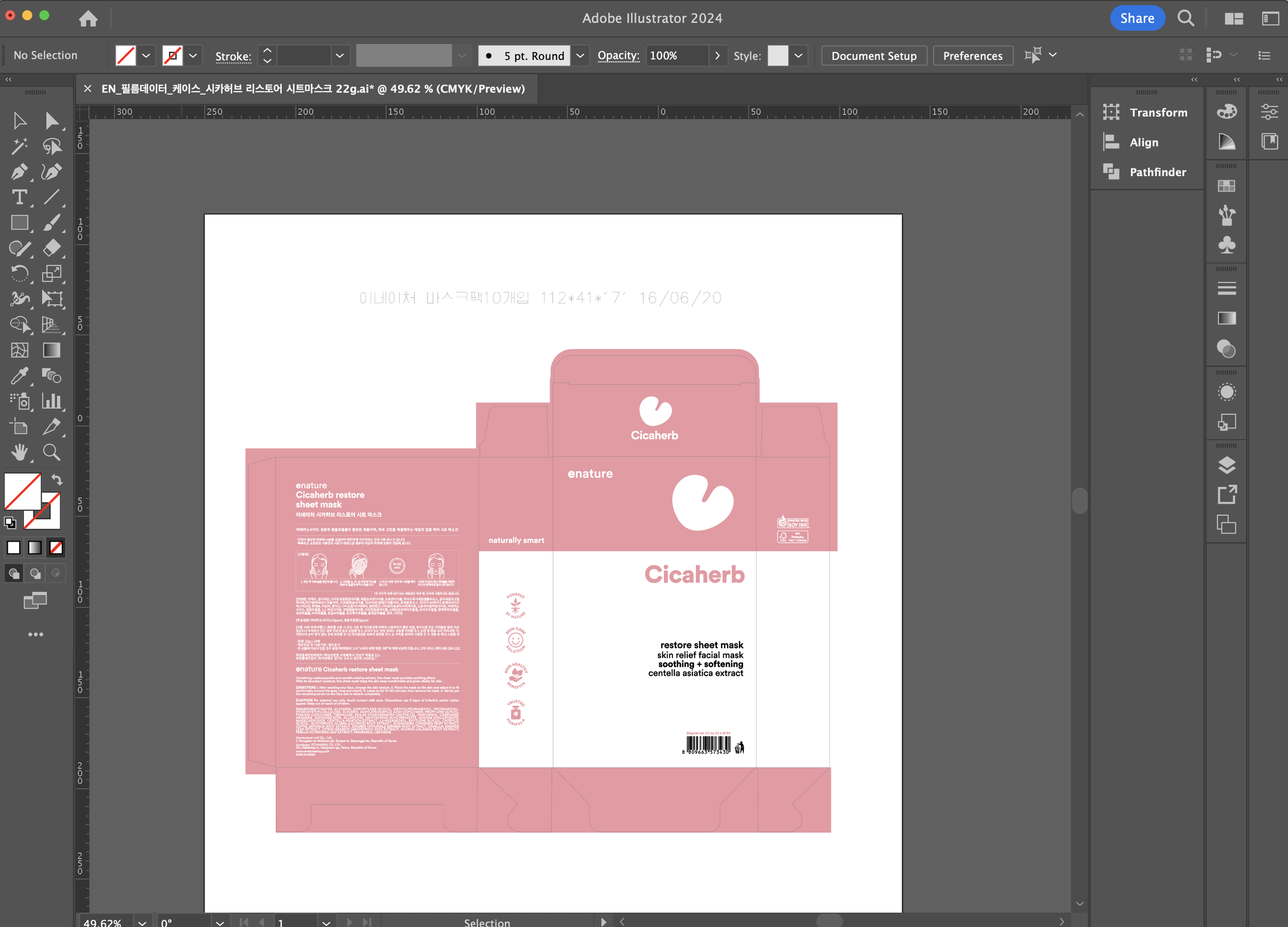Screen dimensions: 1288x927
Task: Click the stroke color swatch in control bar
Action: tap(172, 56)
